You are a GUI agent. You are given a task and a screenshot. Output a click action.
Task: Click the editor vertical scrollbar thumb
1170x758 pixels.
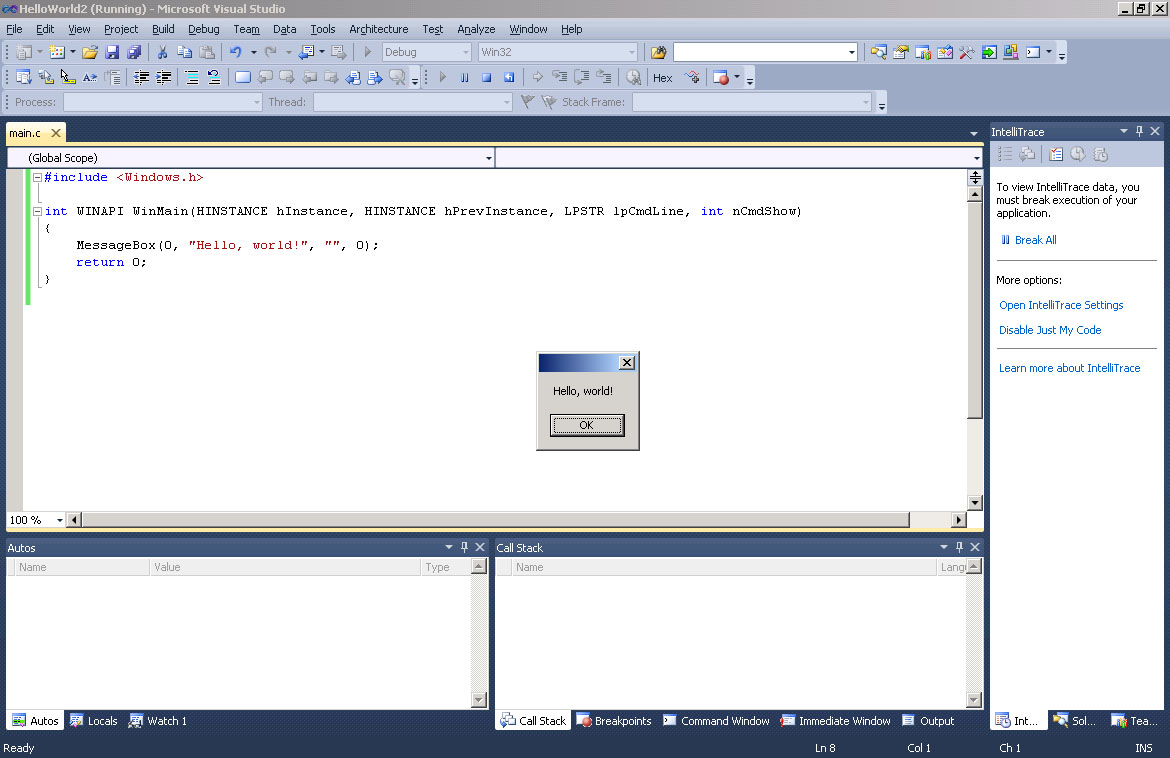pyautogui.click(x=975, y=310)
